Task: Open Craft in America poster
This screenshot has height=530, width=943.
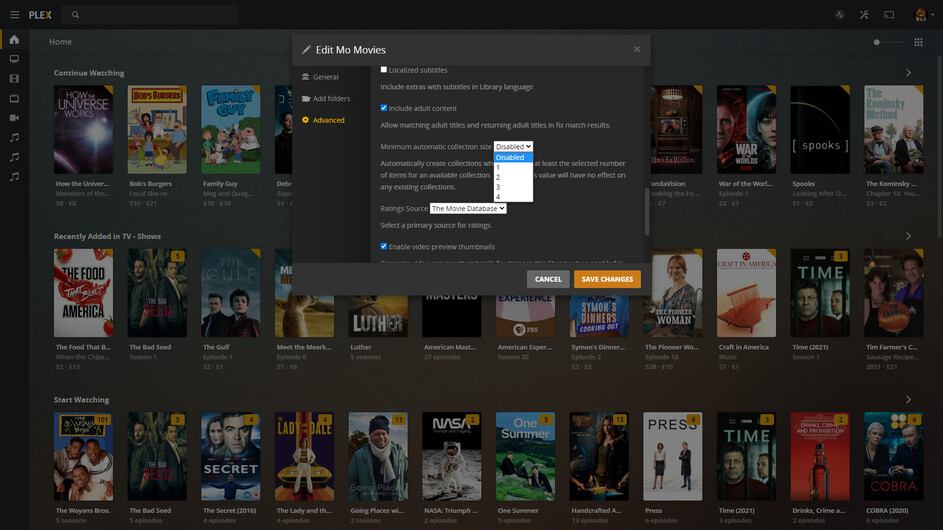Action: coord(746,293)
